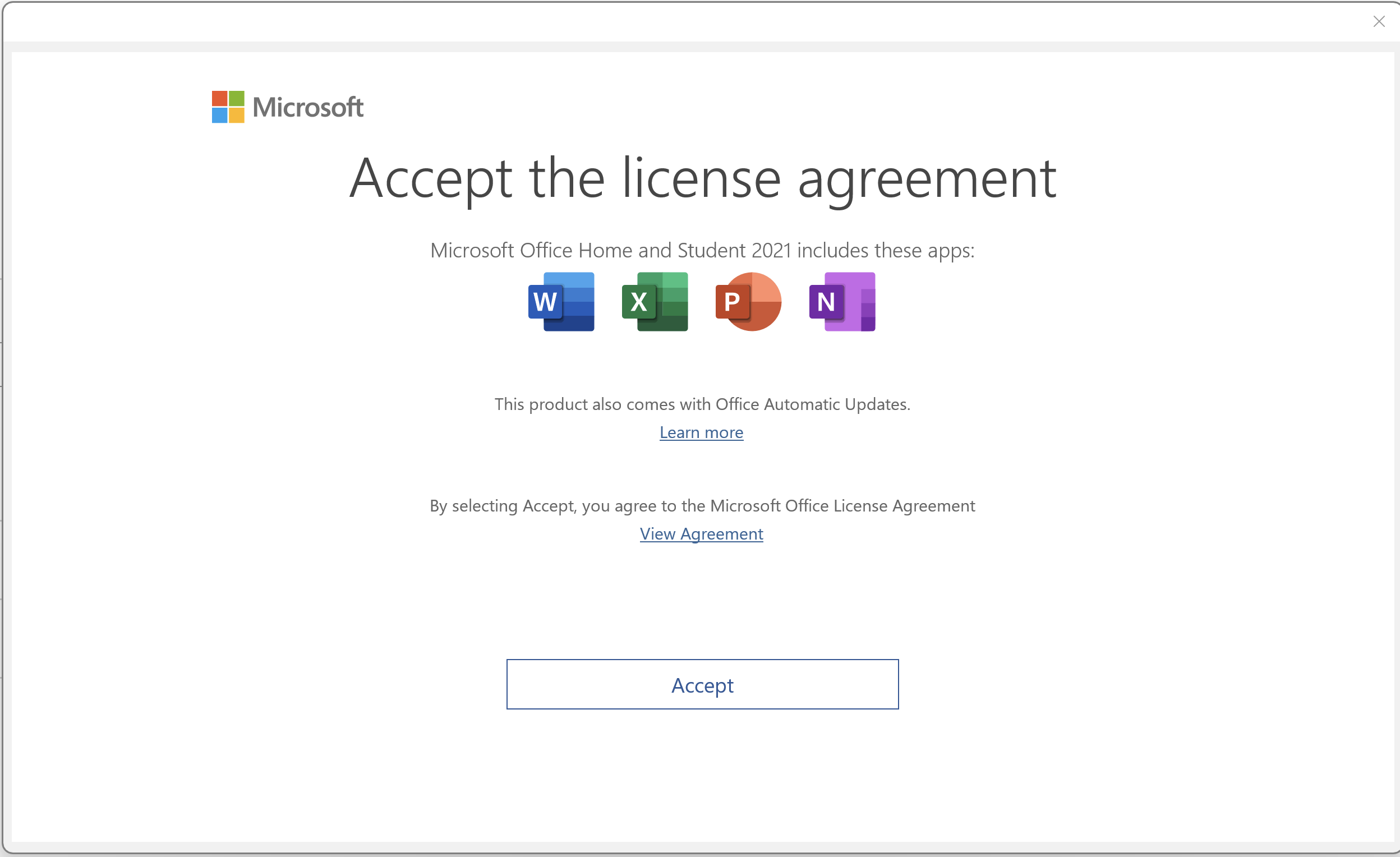Click the Excel app icon
This screenshot has height=857, width=1400.
click(655, 302)
